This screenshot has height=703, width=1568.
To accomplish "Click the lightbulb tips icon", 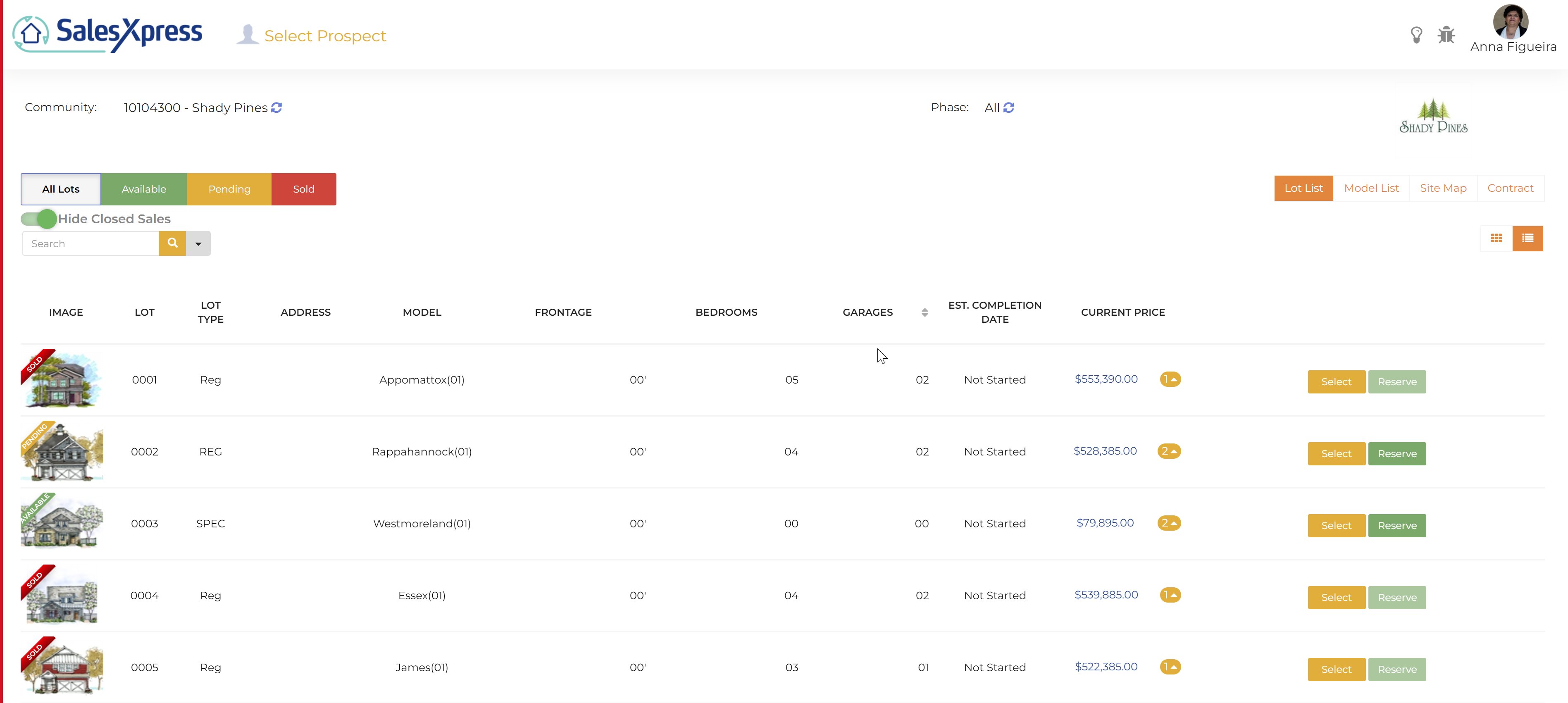I will point(1416,35).
